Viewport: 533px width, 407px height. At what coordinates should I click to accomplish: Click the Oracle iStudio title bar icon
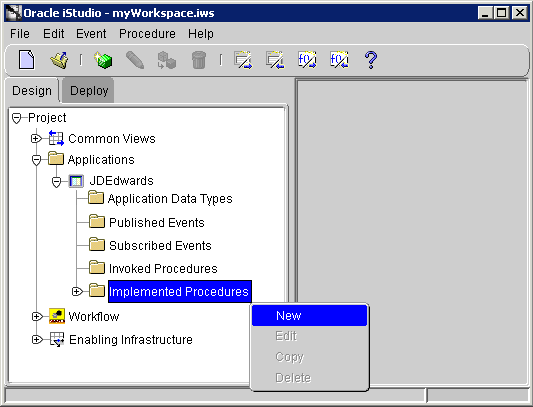[14, 13]
